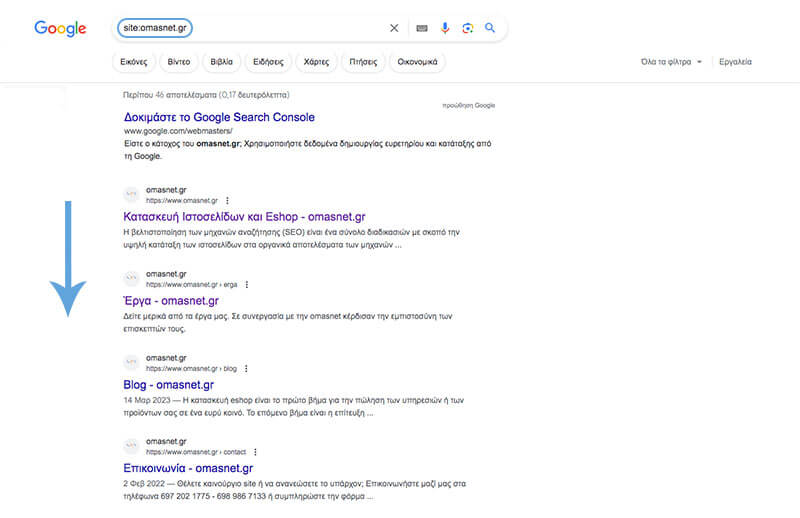
Task: Select the Εικόνες filter tab
Action: point(134,62)
